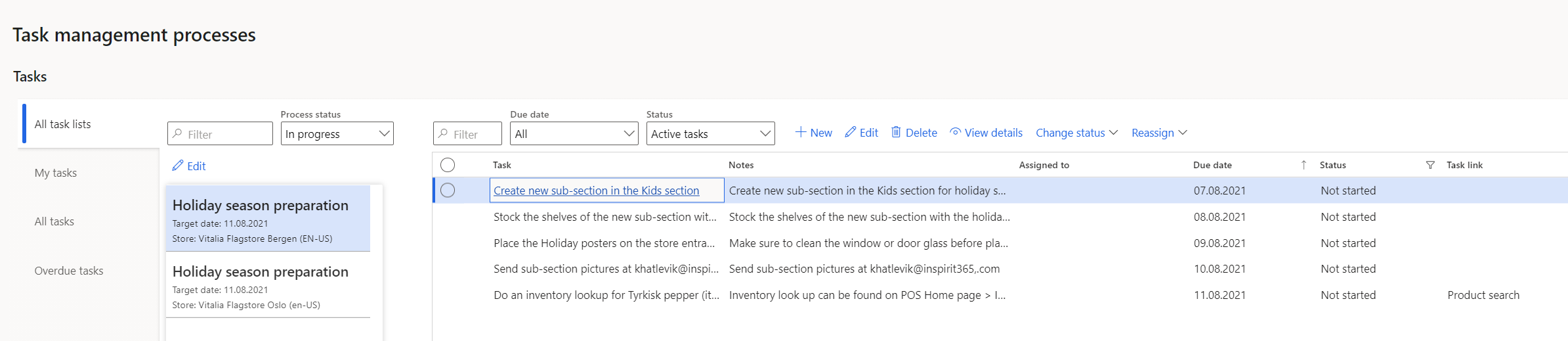The image size is (1568, 341).
Task: Expand the Reassign menu
Action: pos(1159,133)
